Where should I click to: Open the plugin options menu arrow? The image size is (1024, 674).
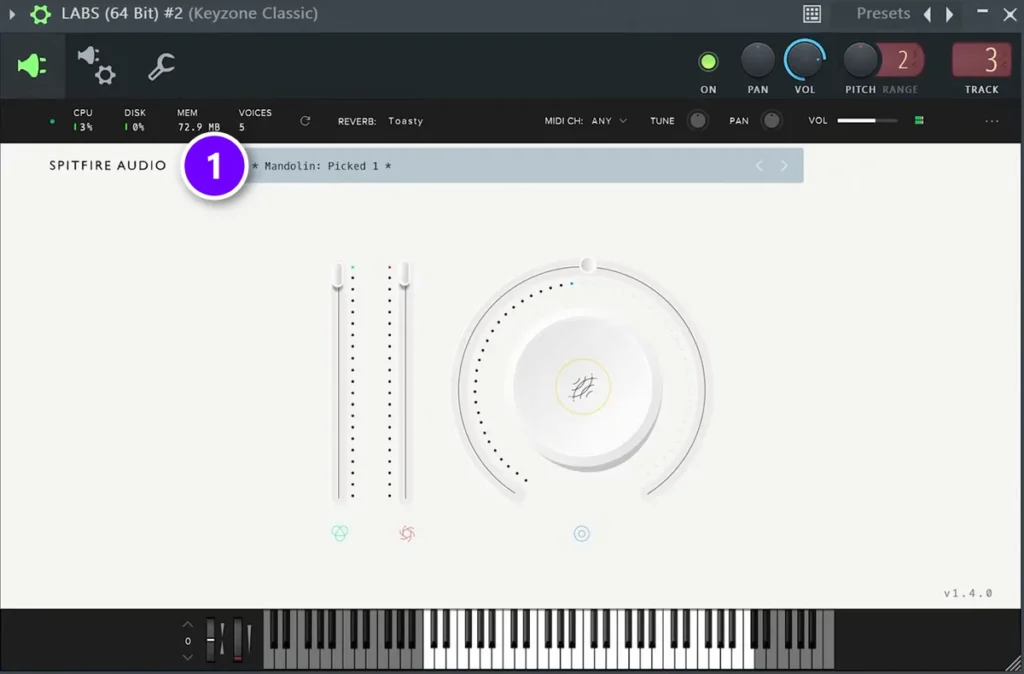(12, 14)
